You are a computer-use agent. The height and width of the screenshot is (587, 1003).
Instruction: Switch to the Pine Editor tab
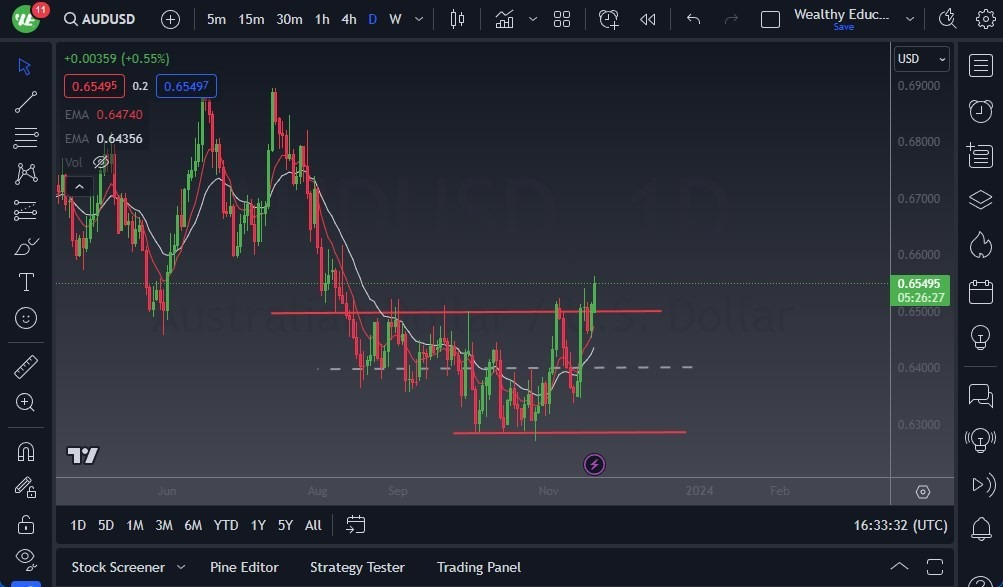[x=244, y=567]
